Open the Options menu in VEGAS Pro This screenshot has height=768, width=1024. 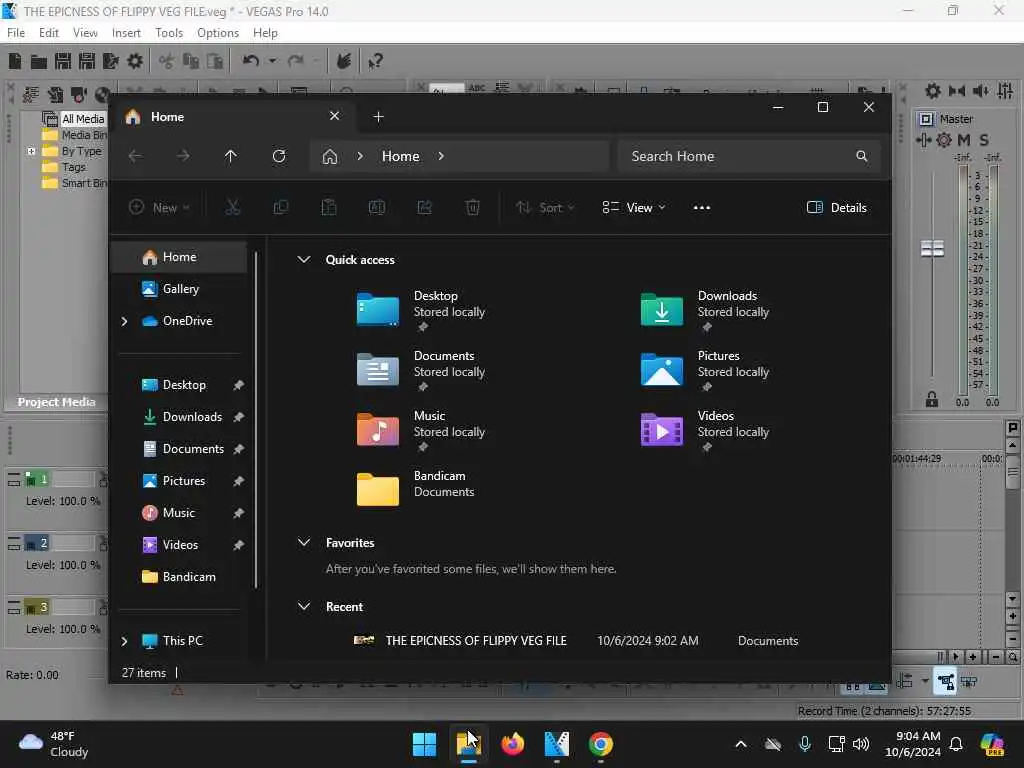[218, 33]
